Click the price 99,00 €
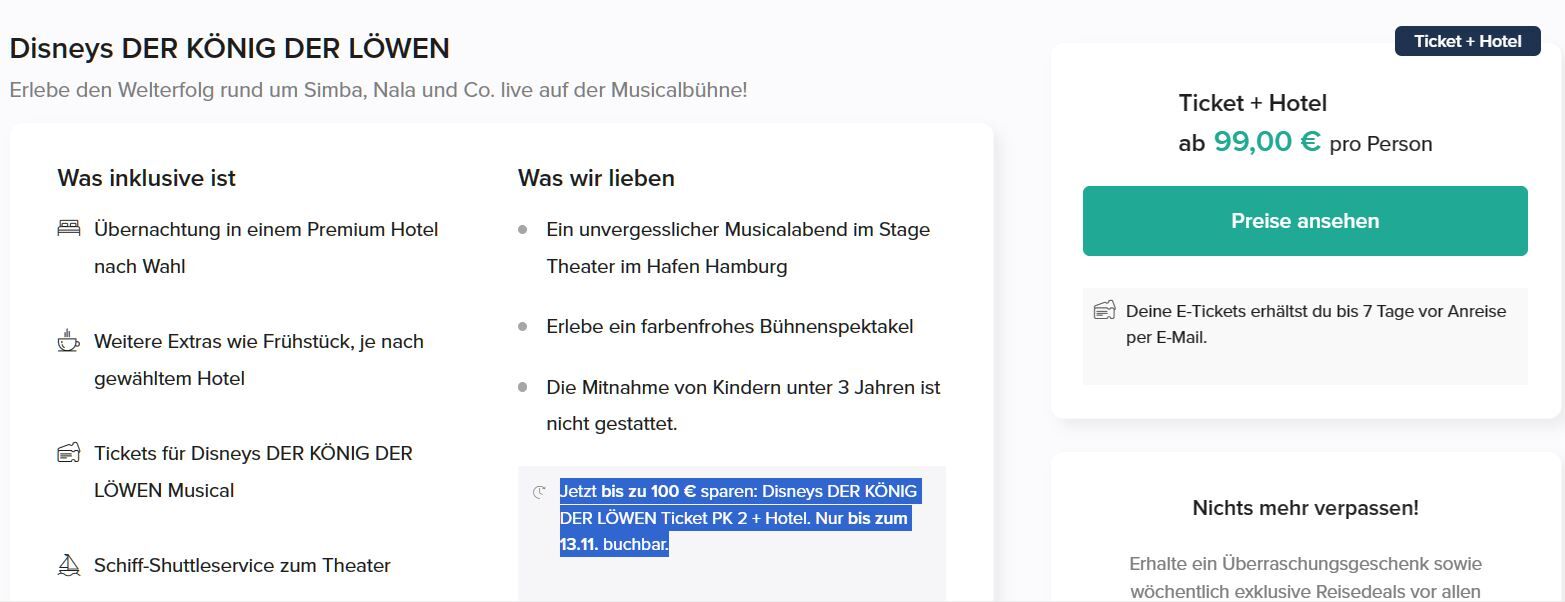This screenshot has width=1565, height=602. pyautogui.click(x=1267, y=142)
